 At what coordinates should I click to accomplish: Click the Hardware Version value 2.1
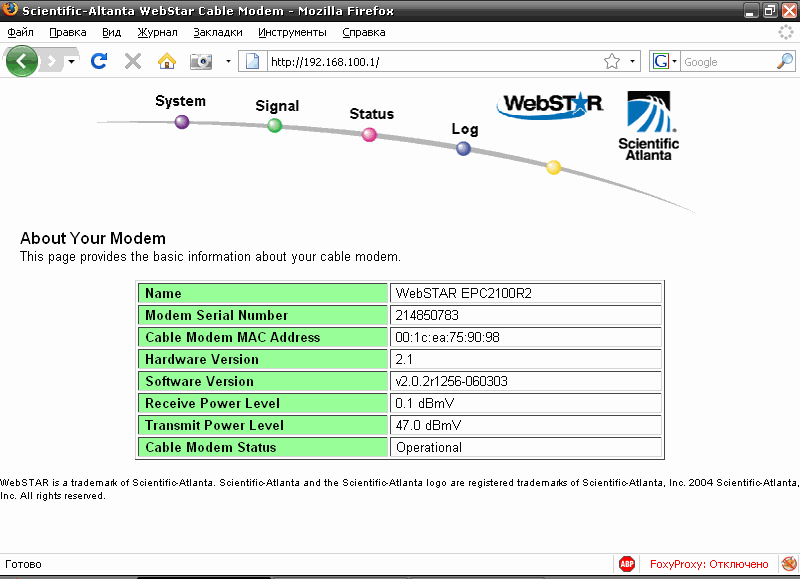tap(404, 359)
